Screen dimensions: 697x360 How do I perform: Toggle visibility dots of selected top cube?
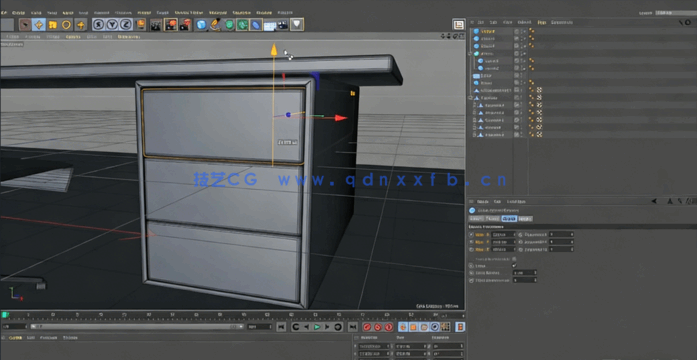(522, 31)
